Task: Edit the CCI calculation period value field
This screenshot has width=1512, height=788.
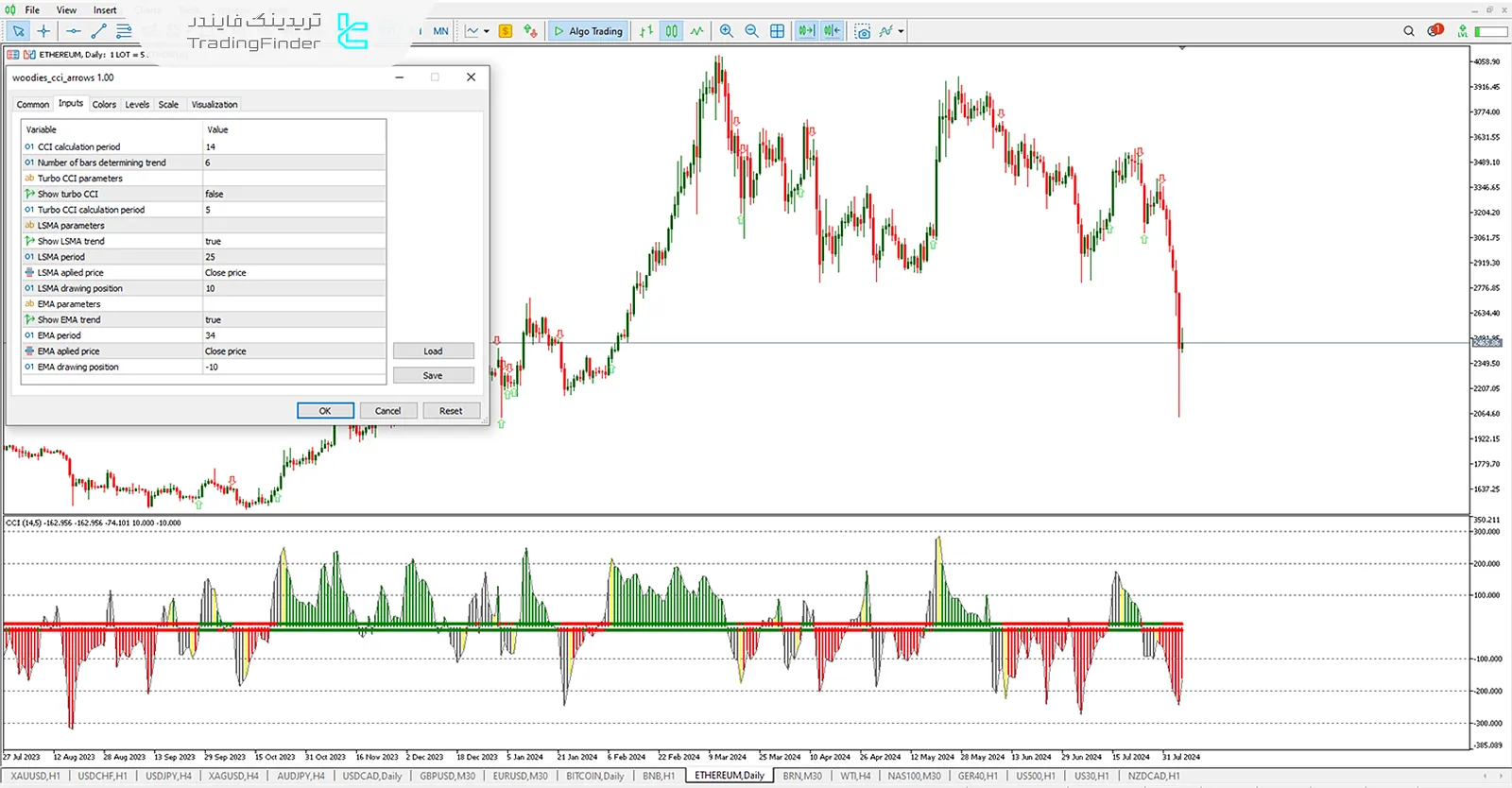Action: coord(293,146)
